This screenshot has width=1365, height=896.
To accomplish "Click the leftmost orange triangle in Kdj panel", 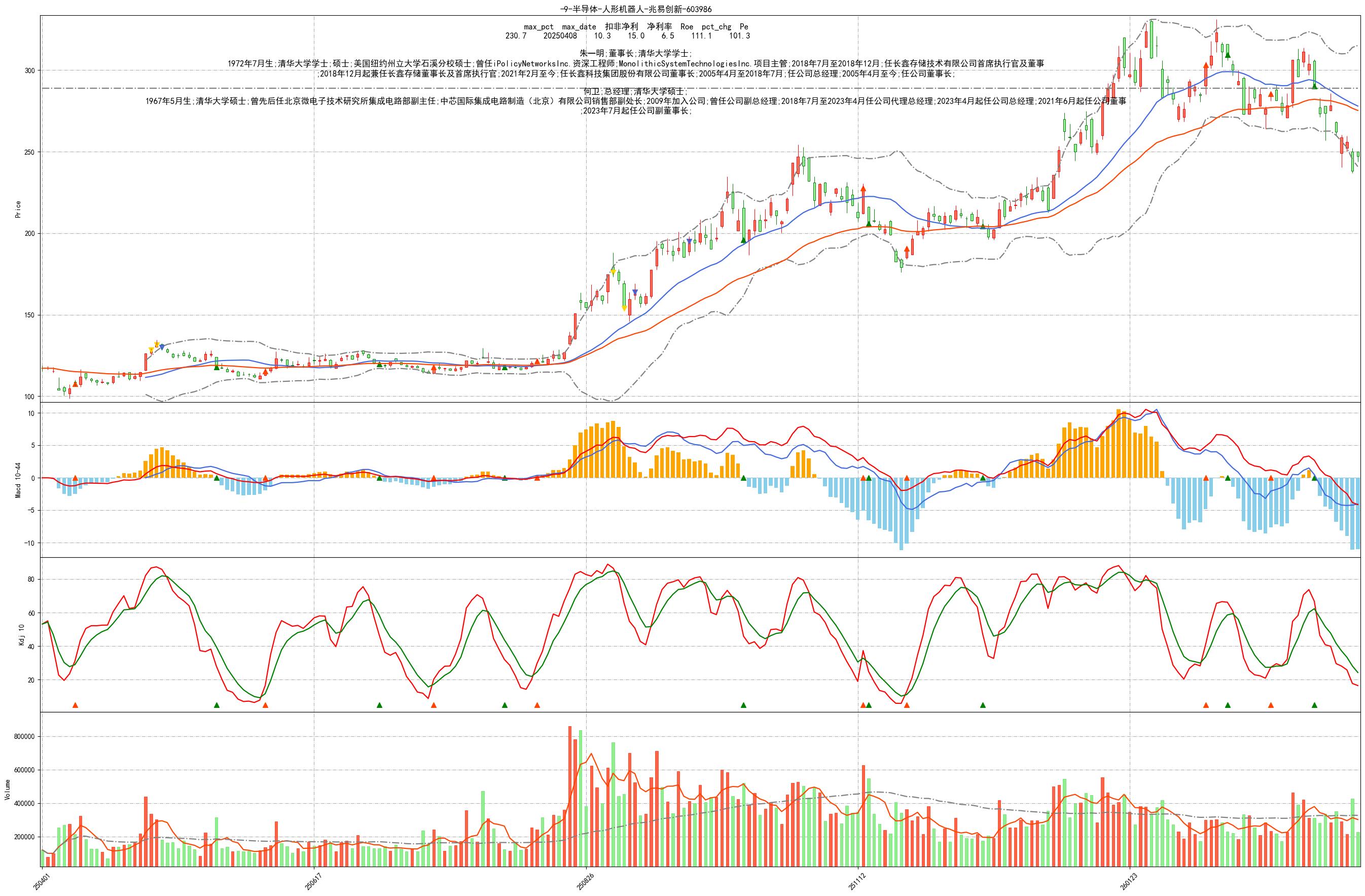I will pyautogui.click(x=75, y=705).
